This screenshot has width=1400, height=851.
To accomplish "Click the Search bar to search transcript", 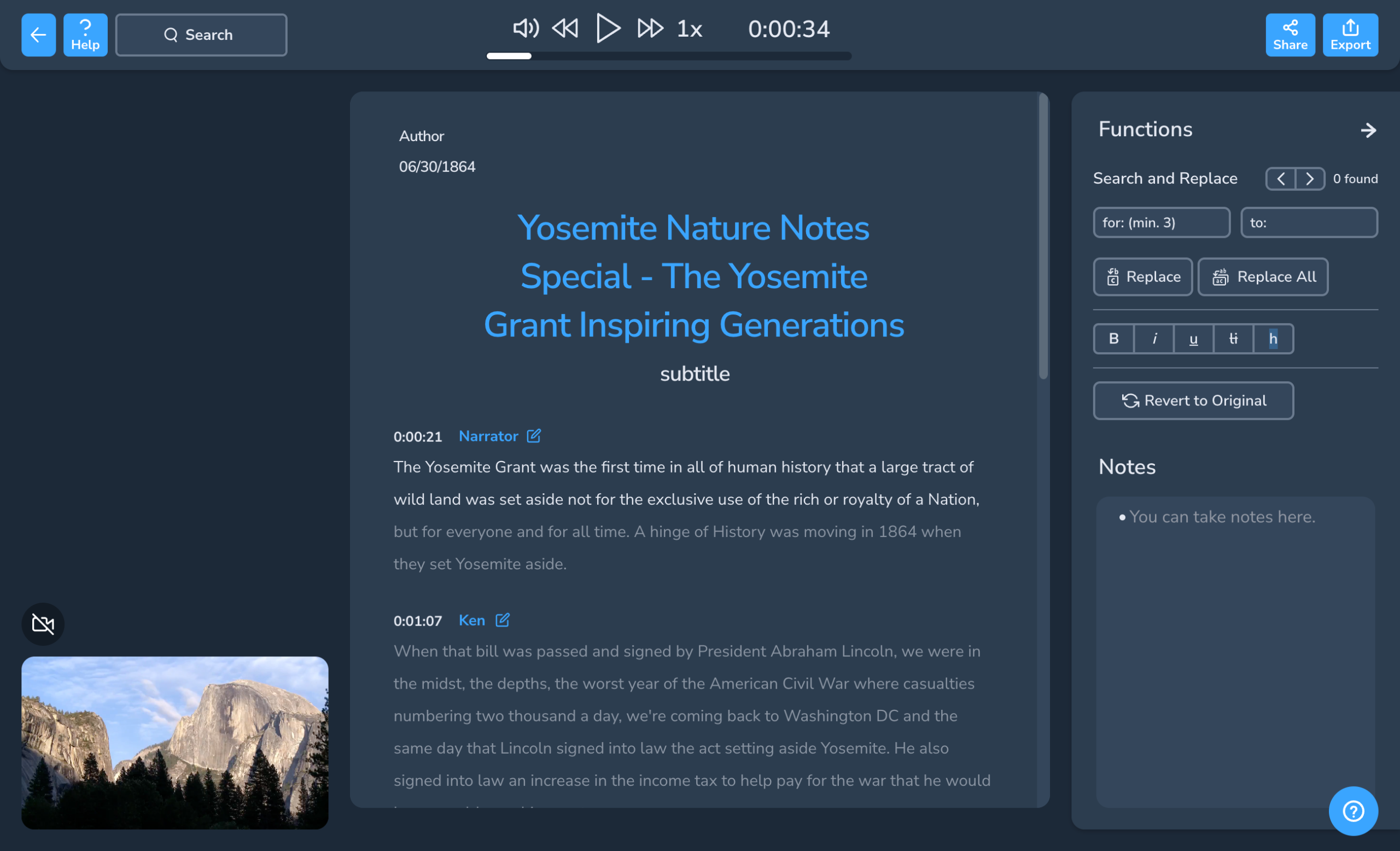I will click(x=201, y=35).
